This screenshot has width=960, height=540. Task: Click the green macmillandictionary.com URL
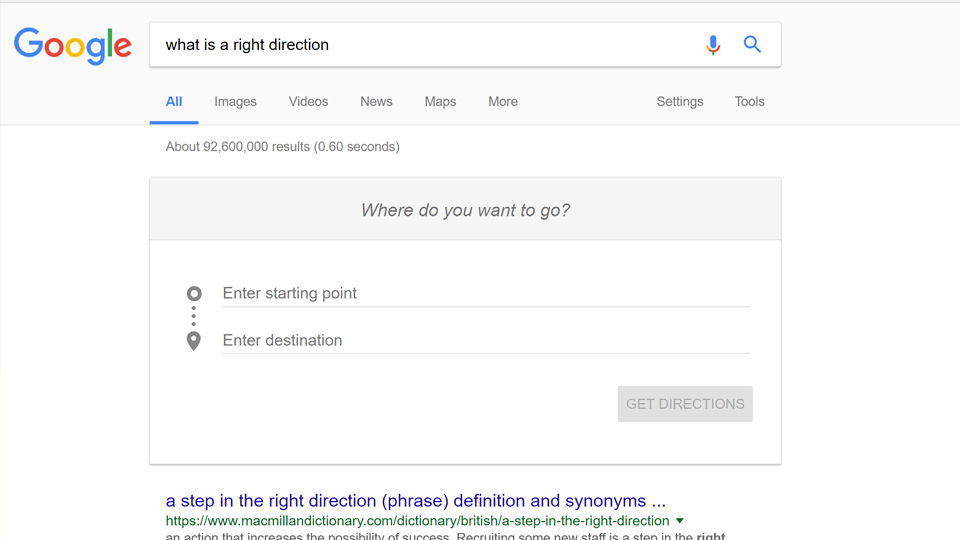417,521
